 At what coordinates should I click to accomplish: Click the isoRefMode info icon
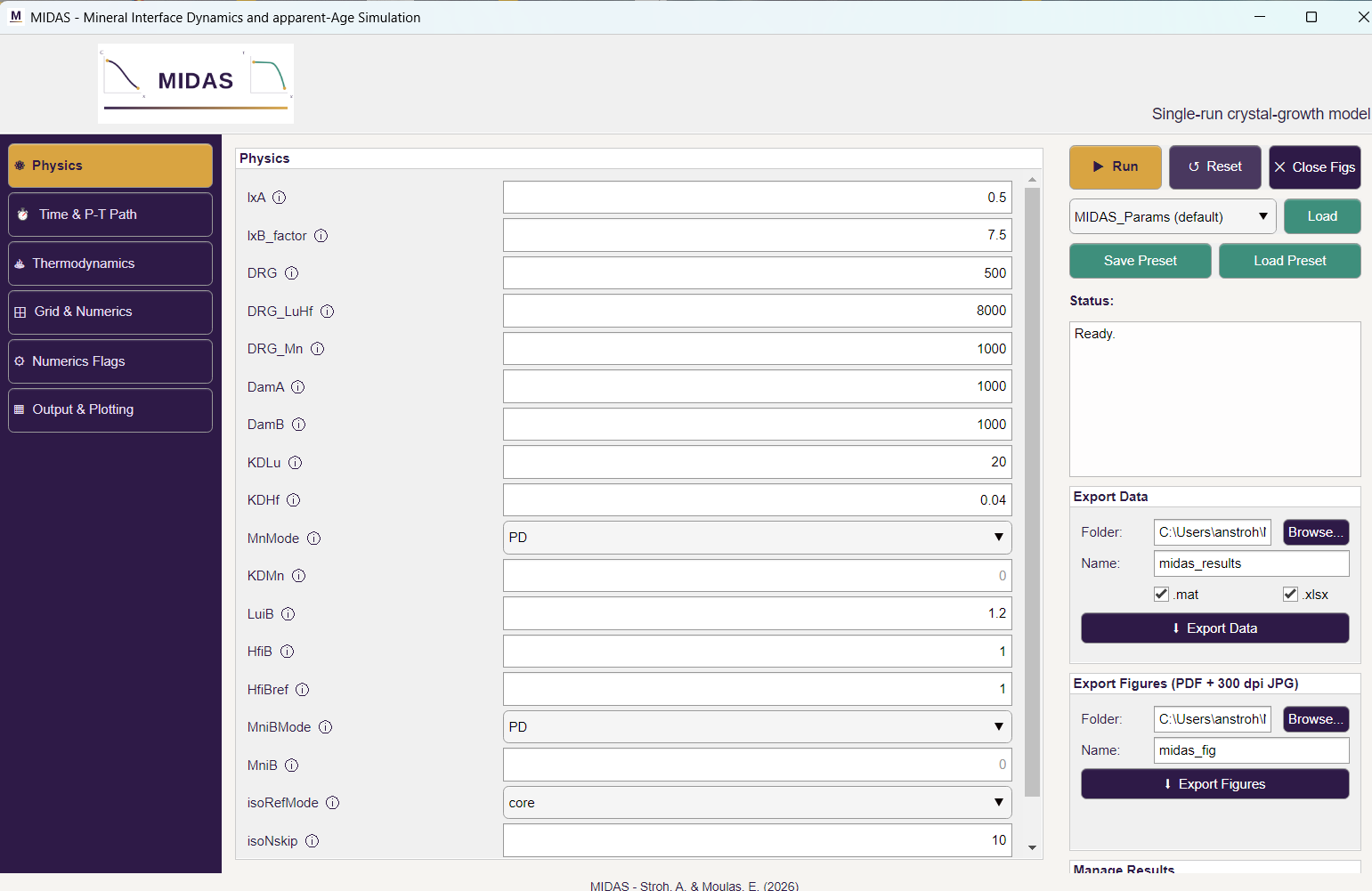coord(332,803)
